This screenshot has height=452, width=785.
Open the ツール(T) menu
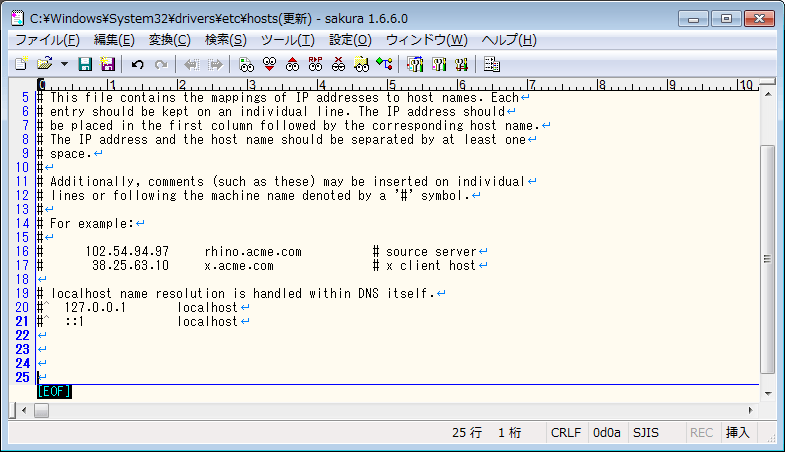288,40
